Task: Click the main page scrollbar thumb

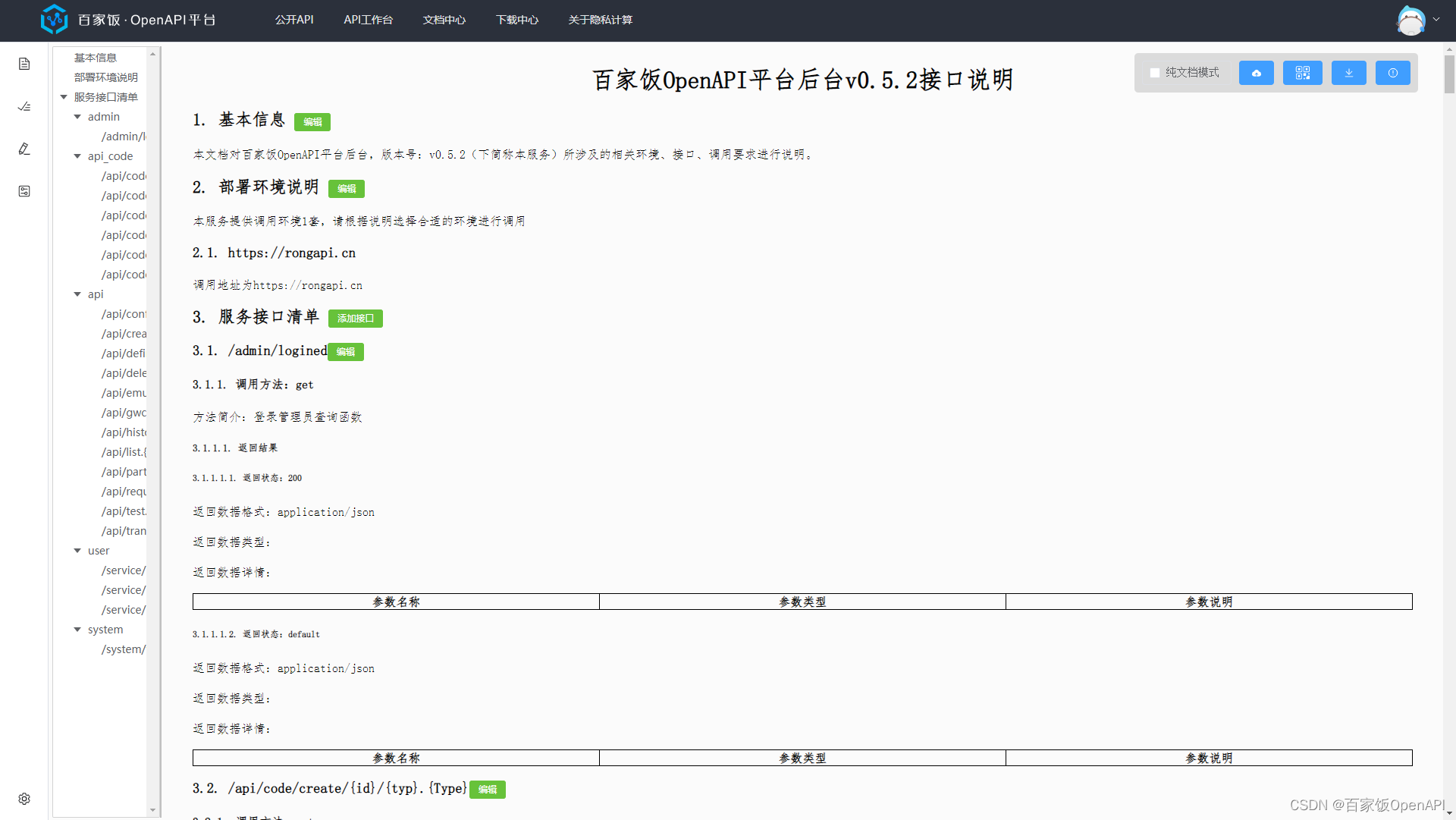Action: [x=1449, y=74]
